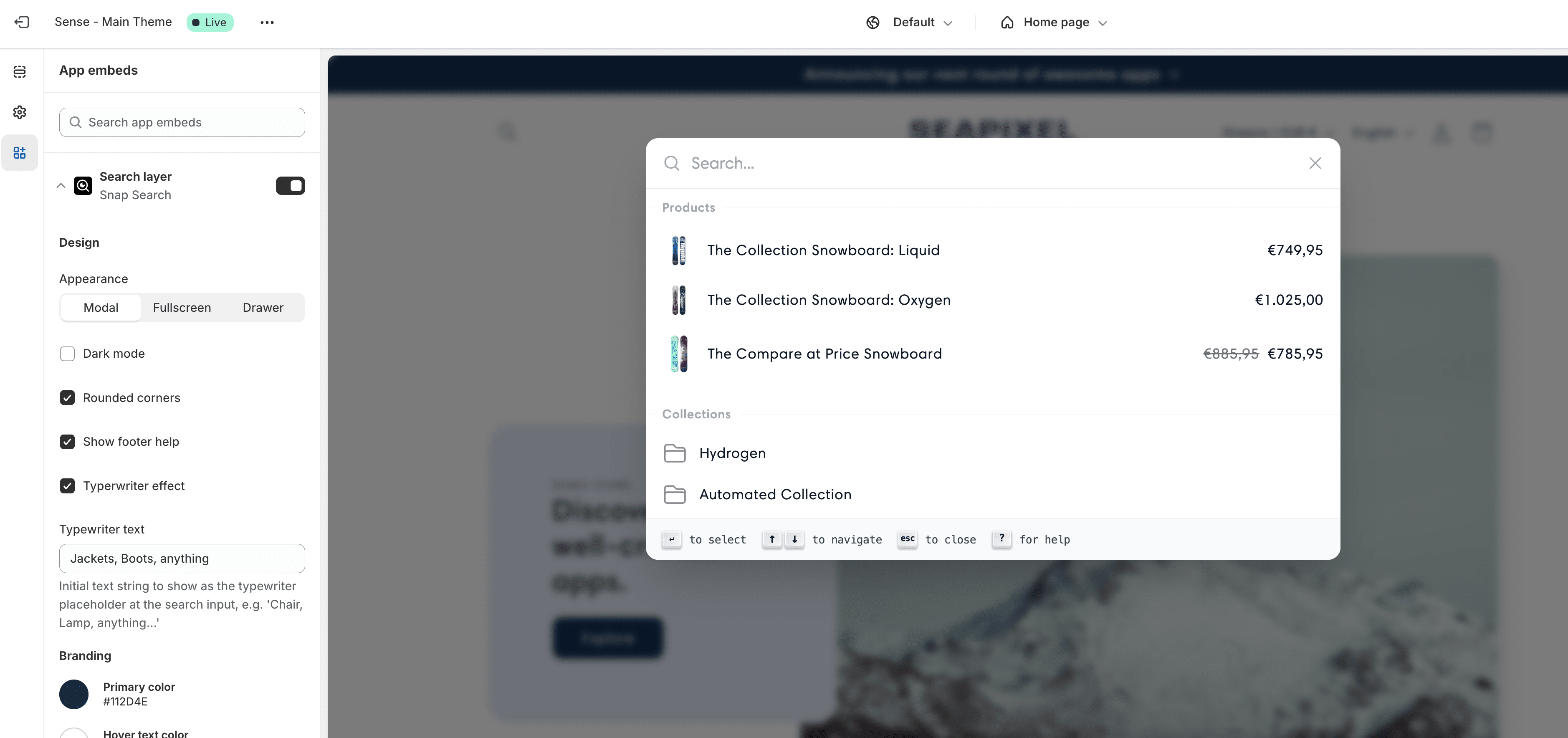Viewport: 1568px width, 738px height.
Task: Enable Dark mode checkbox
Action: pos(67,353)
